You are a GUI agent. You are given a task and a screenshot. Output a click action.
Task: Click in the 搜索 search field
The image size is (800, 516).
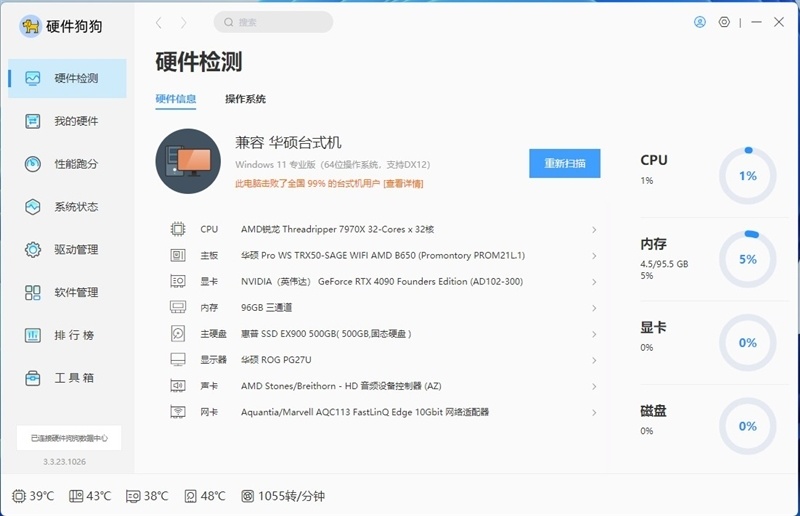[x=273, y=22]
